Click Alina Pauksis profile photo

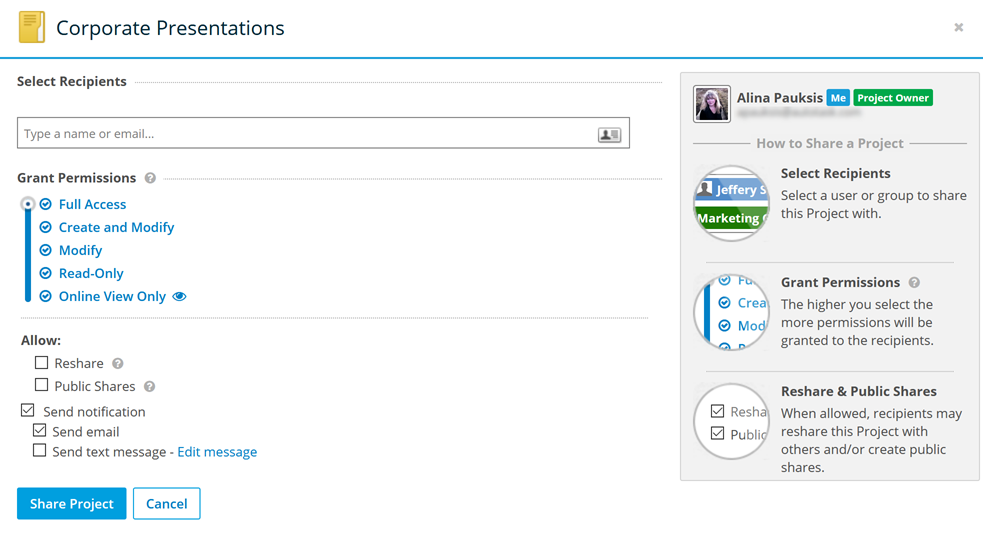pos(712,104)
